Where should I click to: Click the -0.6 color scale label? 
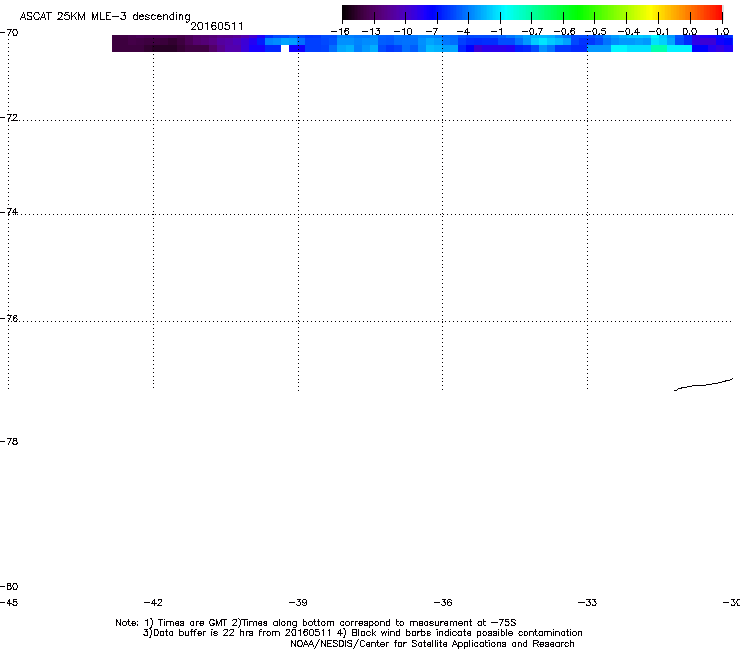pos(564,32)
